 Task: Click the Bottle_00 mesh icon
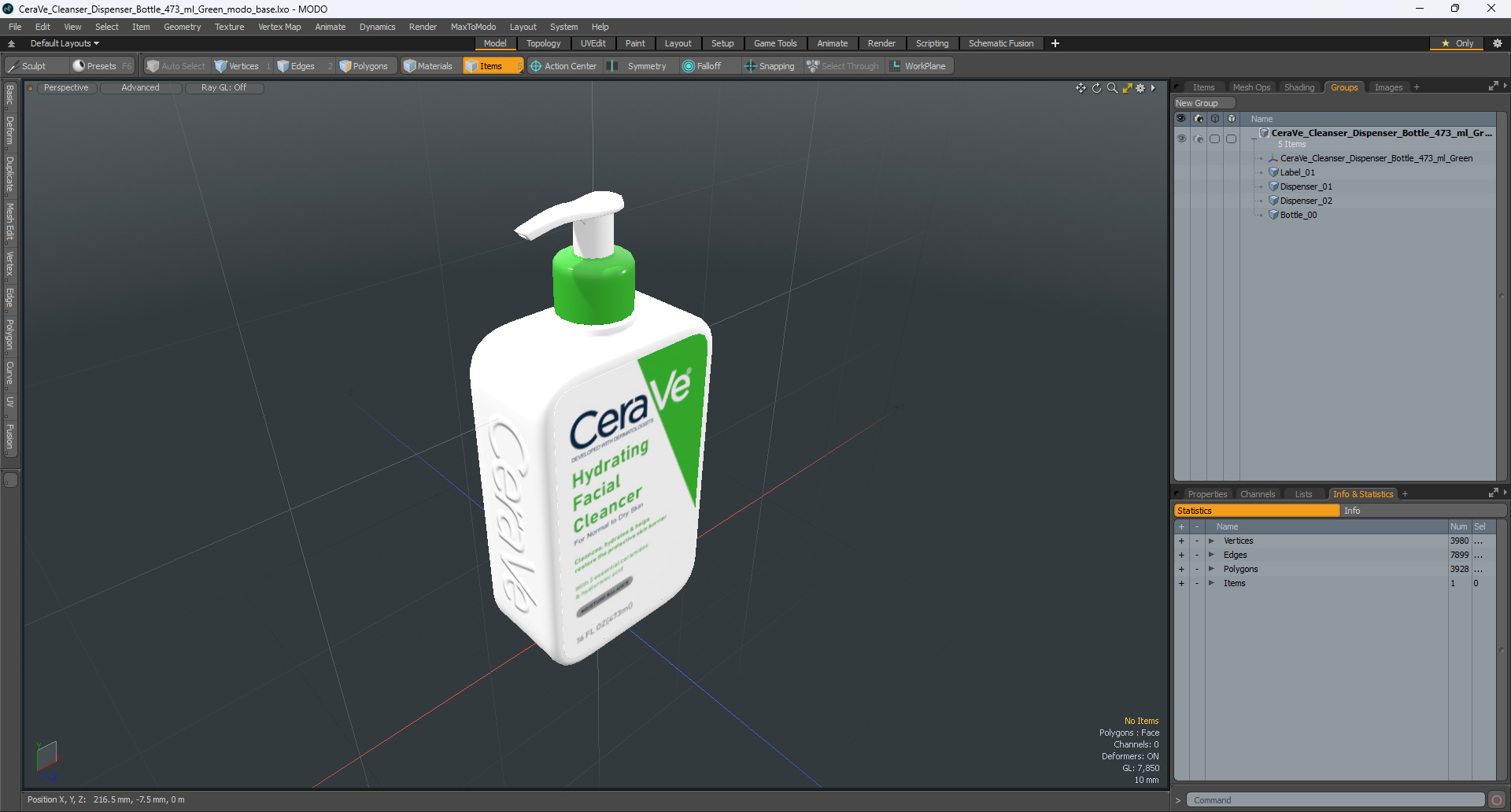pyautogui.click(x=1273, y=215)
